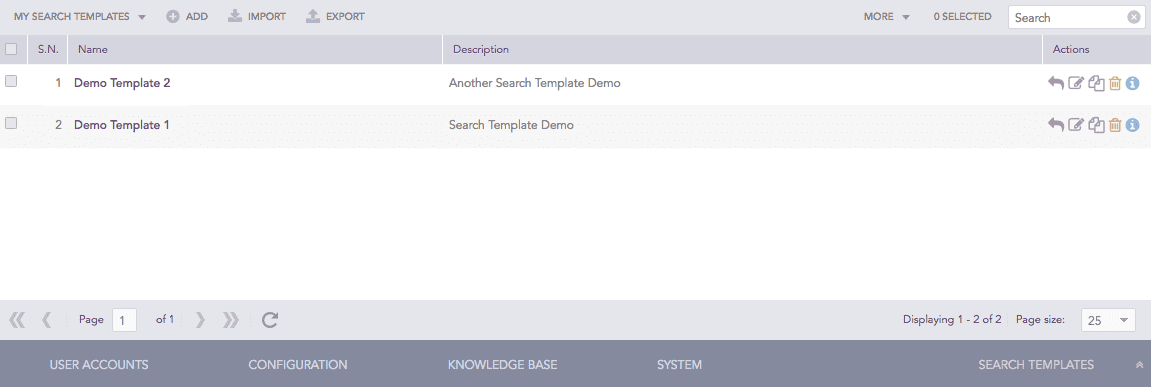Screen dimensions: 1151x387
Task: Clear the search box with X icon
Action: [1133, 17]
